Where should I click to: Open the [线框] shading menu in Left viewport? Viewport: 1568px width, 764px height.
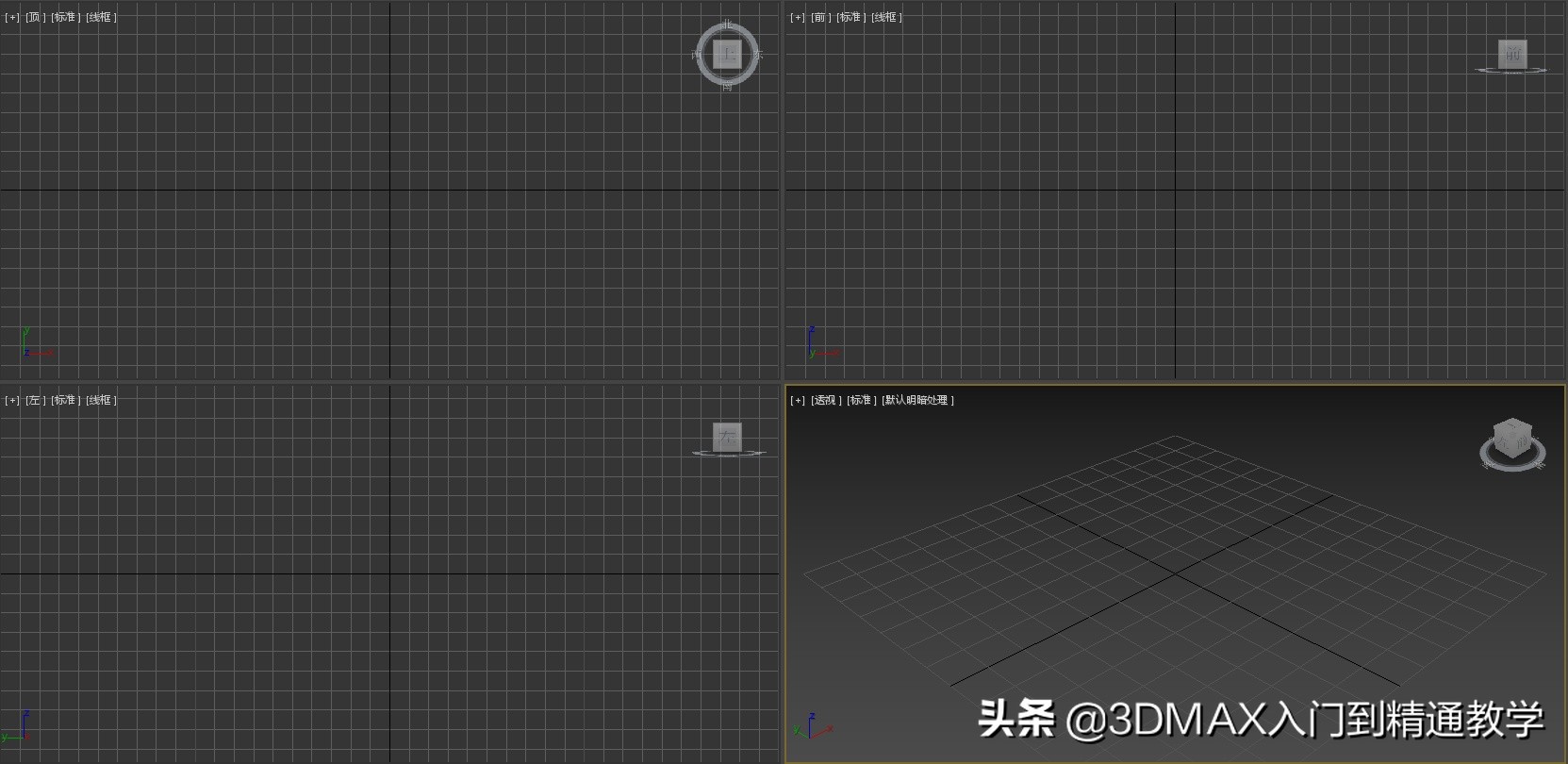101,400
